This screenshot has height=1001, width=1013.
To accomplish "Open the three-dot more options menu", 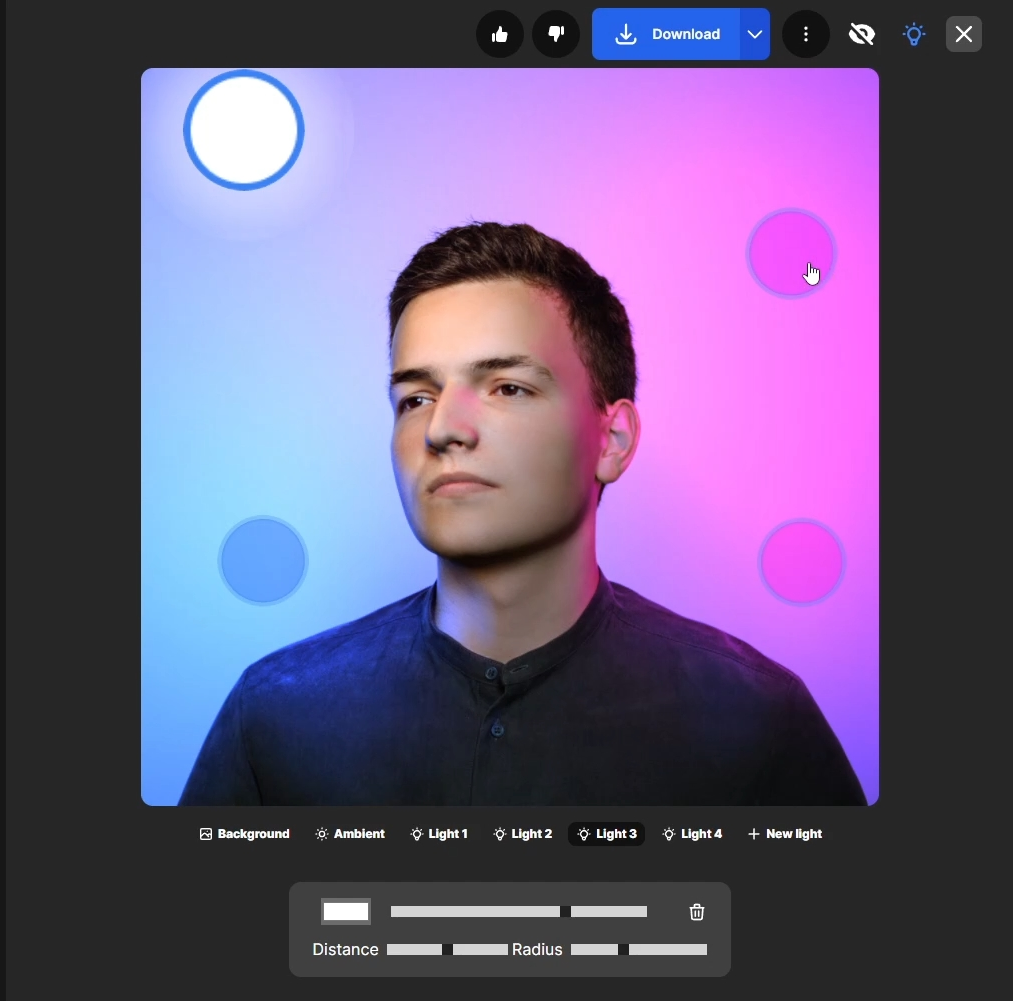I will [x=806, y=34].
